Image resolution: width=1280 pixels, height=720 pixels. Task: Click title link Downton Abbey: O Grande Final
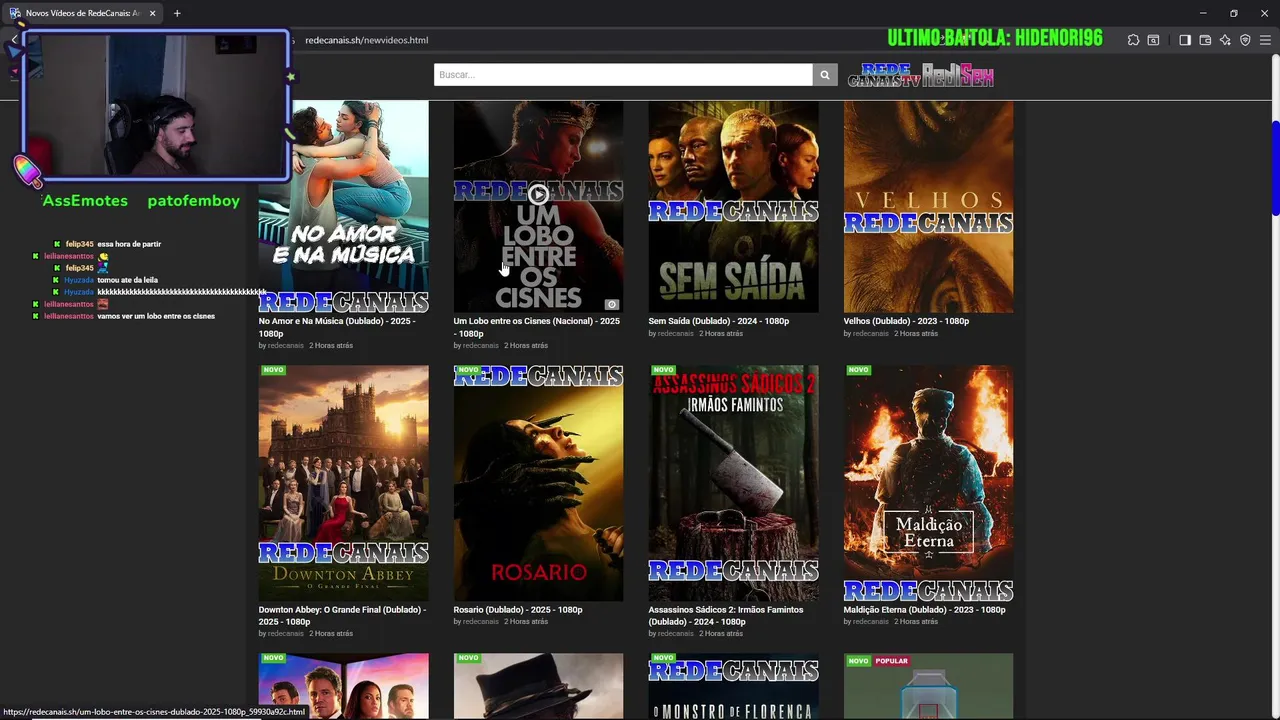342,615
